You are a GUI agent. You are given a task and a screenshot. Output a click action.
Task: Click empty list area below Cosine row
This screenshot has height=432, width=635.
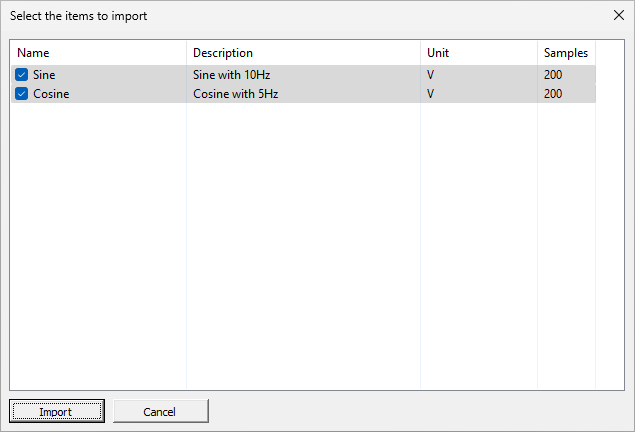pos(300,240)
